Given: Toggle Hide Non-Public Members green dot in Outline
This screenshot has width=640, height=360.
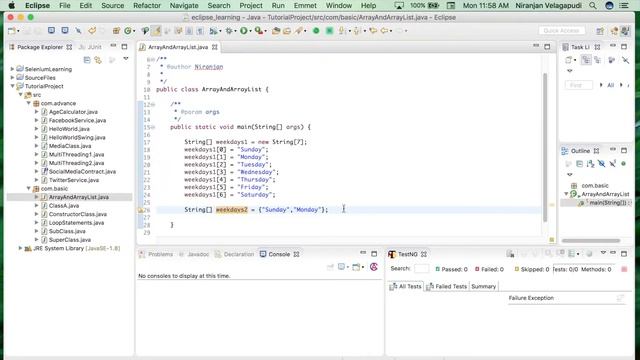Looking at the screenshot, I should tap(623, 164).
